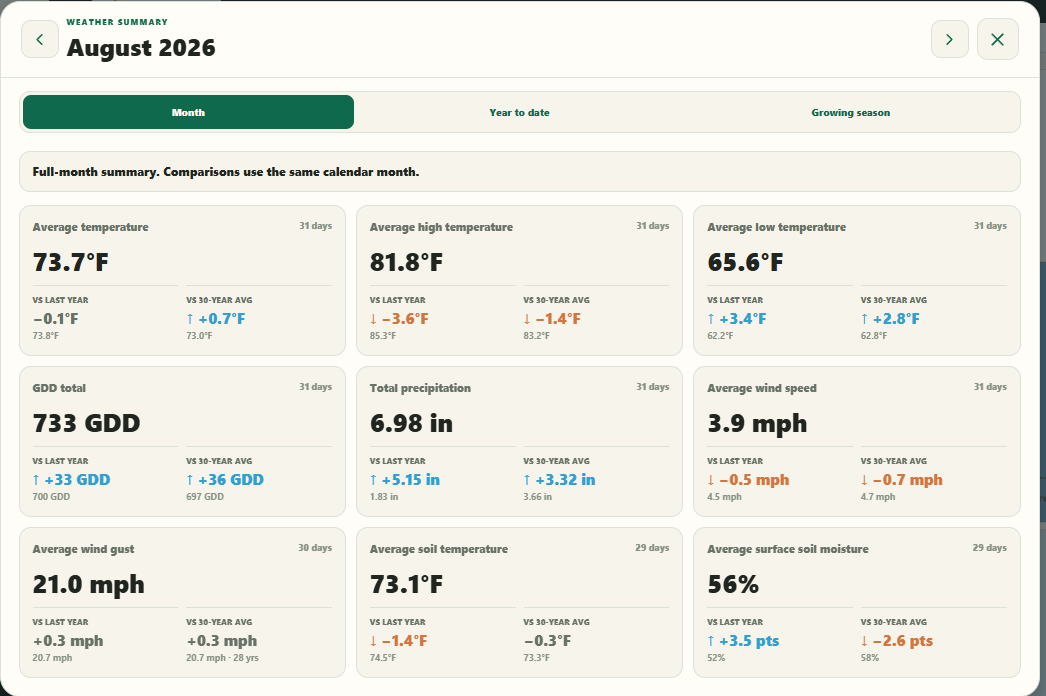Click the 3.9 mph wind speed value

pyautogui.click(x=757, y=423)
